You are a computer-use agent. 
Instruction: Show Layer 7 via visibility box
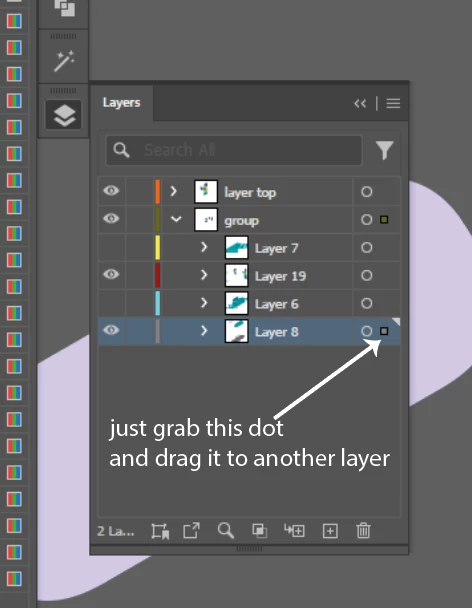(112, 248)
